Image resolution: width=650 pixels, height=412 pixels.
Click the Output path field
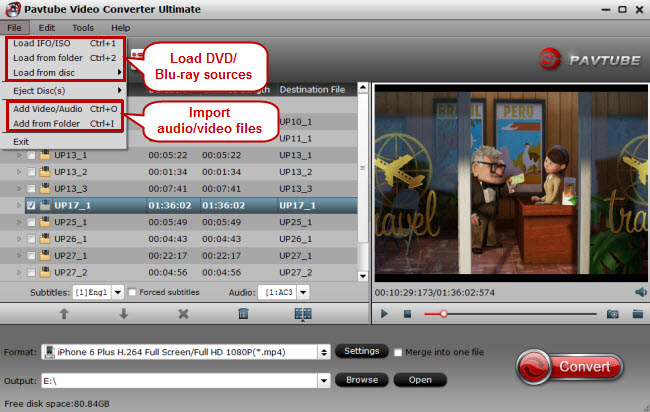179,380
